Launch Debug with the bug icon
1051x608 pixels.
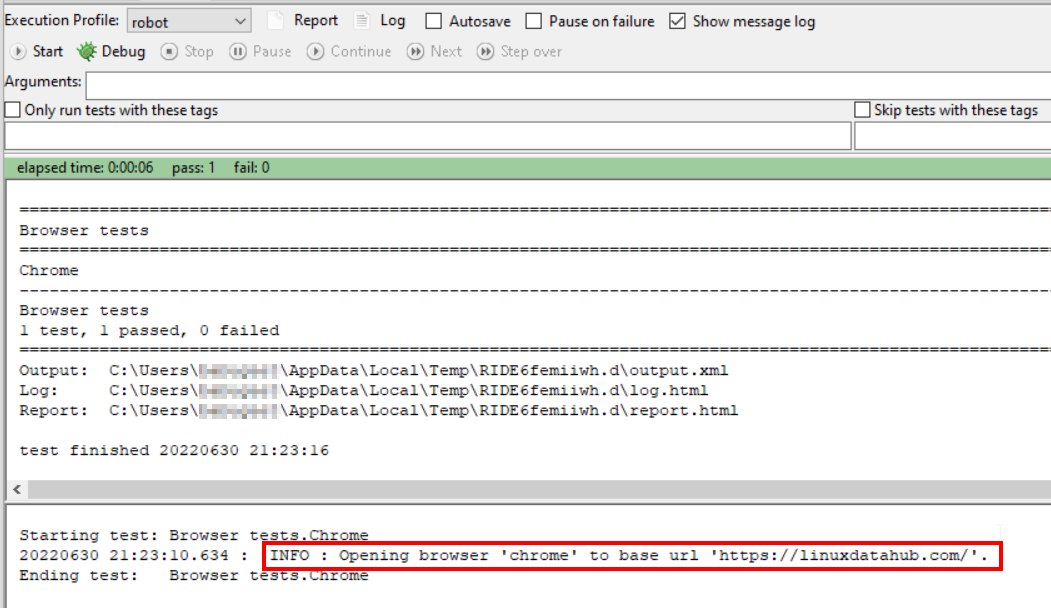(x=87, y=52)
